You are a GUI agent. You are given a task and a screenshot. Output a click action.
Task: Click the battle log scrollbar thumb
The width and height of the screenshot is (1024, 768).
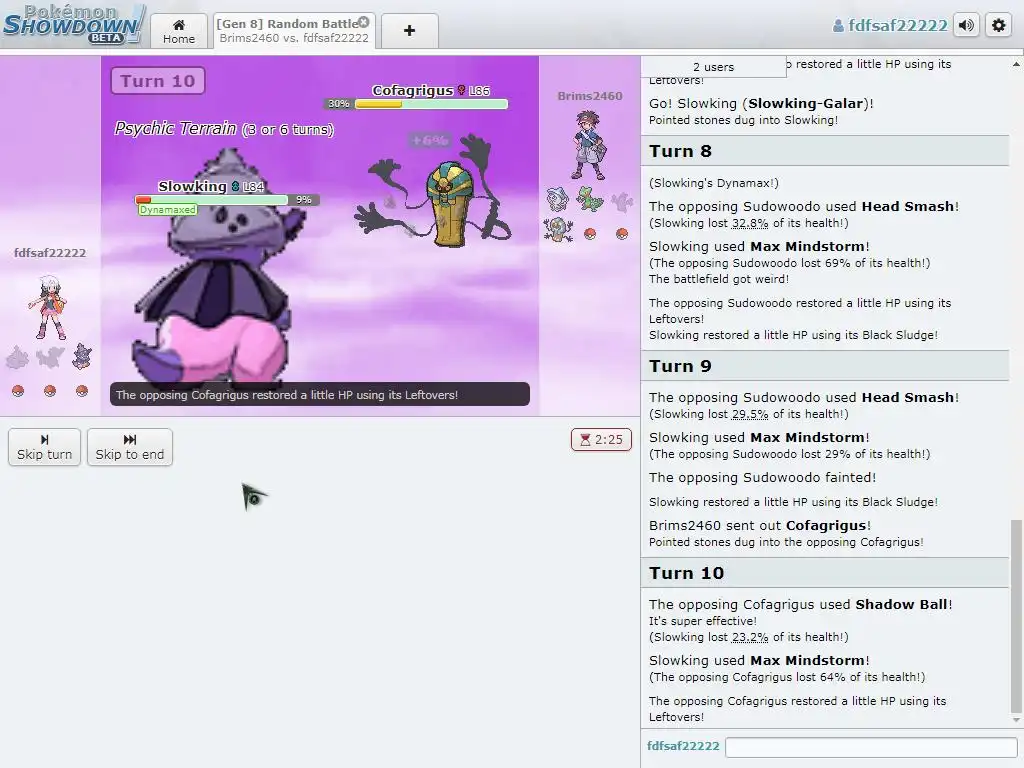click(x=1016, y=615)
